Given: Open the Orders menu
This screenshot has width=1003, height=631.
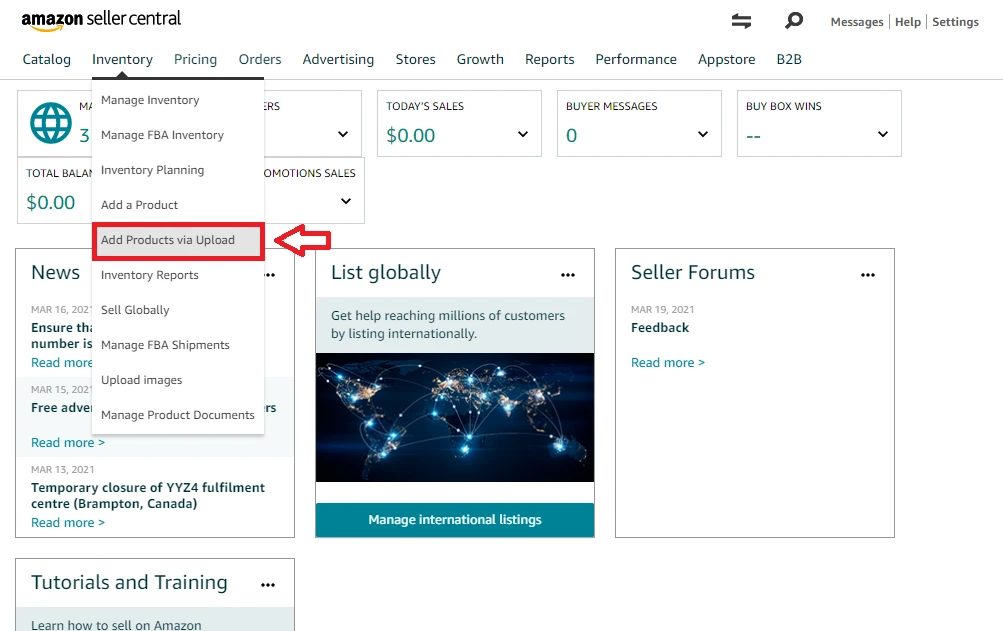Looking at the screenshot, I should [260, 60].
